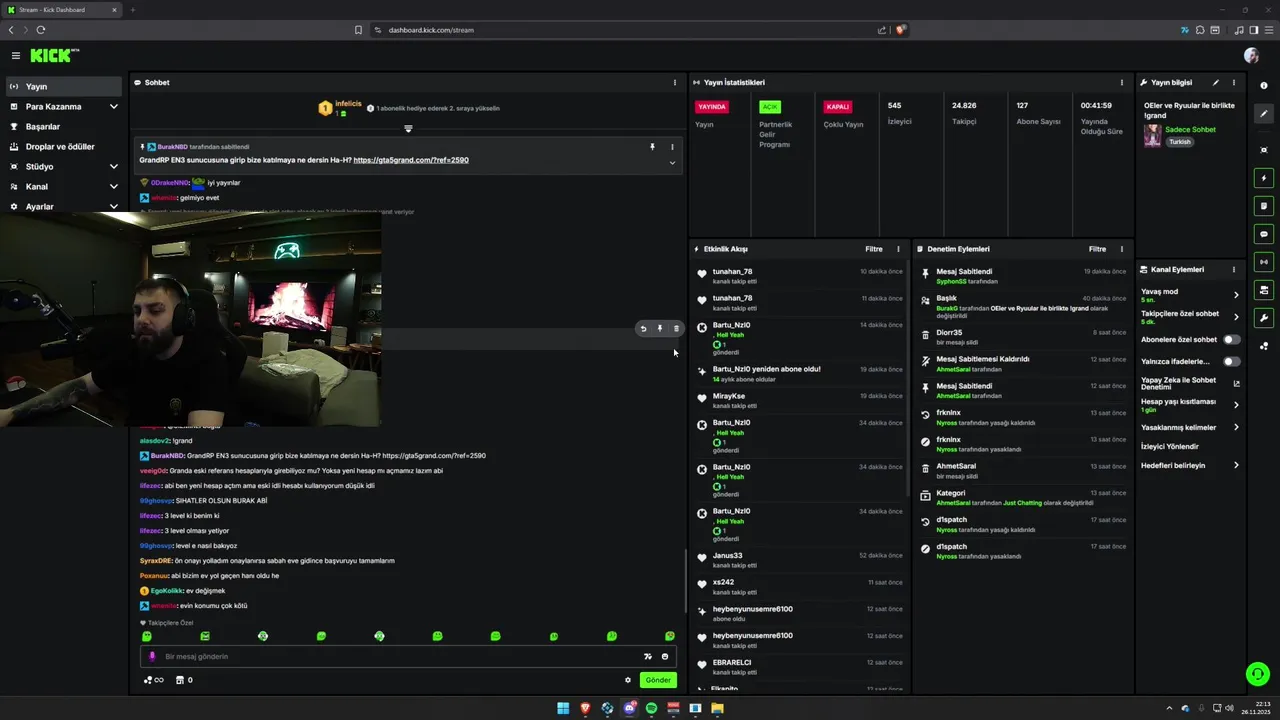This screenshot has width=1280, height=720.
Task: Toggle the wrench stream info icon in sidebar
Action: click(x=1264, y=318)
